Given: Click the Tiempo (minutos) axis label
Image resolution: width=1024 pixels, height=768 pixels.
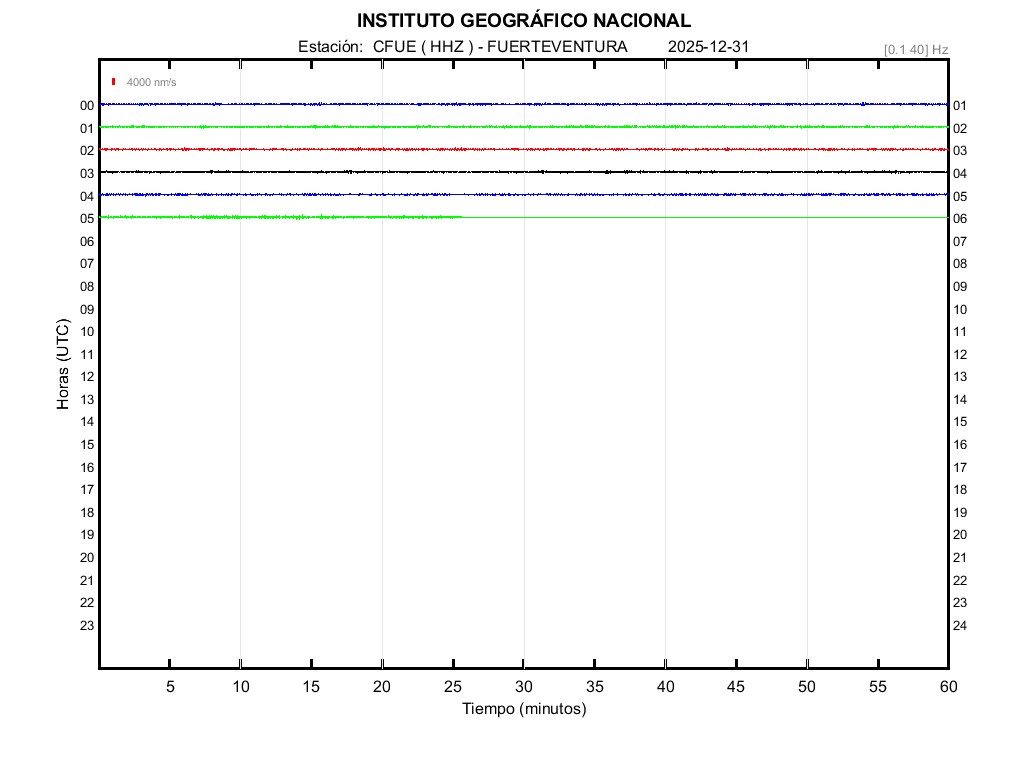Looking at the screenshot, I should click(x=523, y=709).
